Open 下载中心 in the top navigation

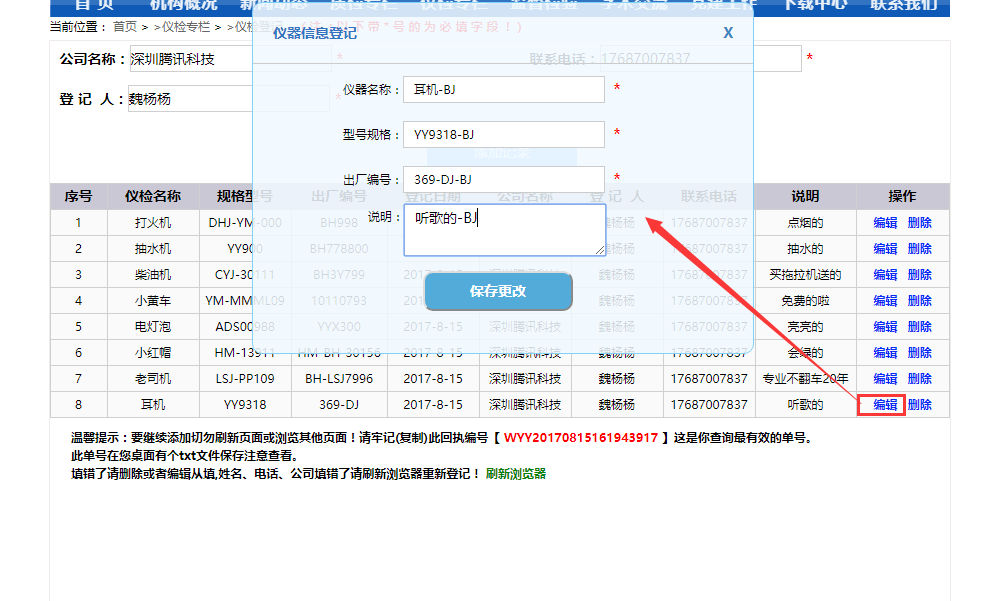pos(815,5)
